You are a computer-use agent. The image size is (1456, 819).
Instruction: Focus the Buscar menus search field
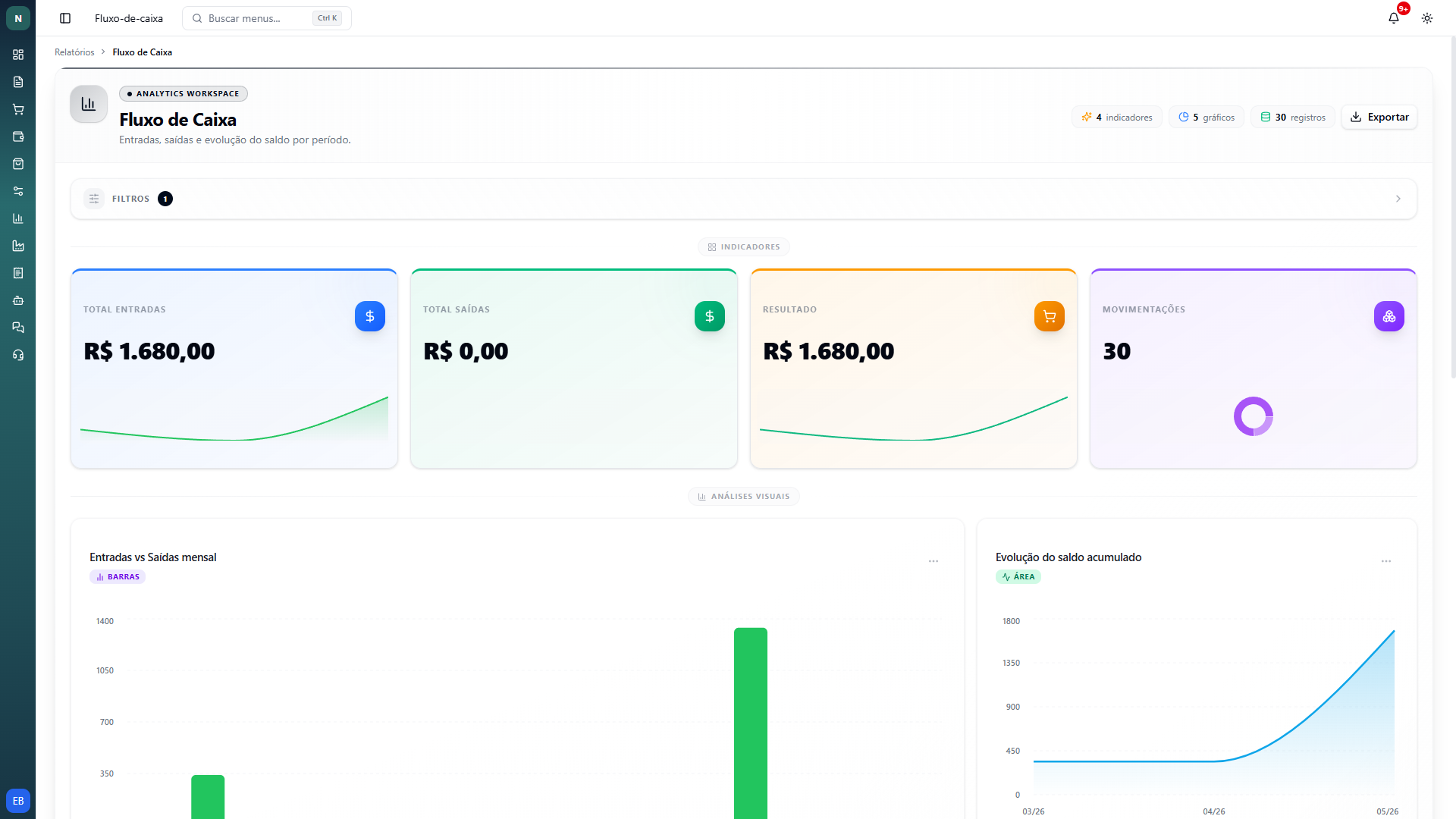267,18
